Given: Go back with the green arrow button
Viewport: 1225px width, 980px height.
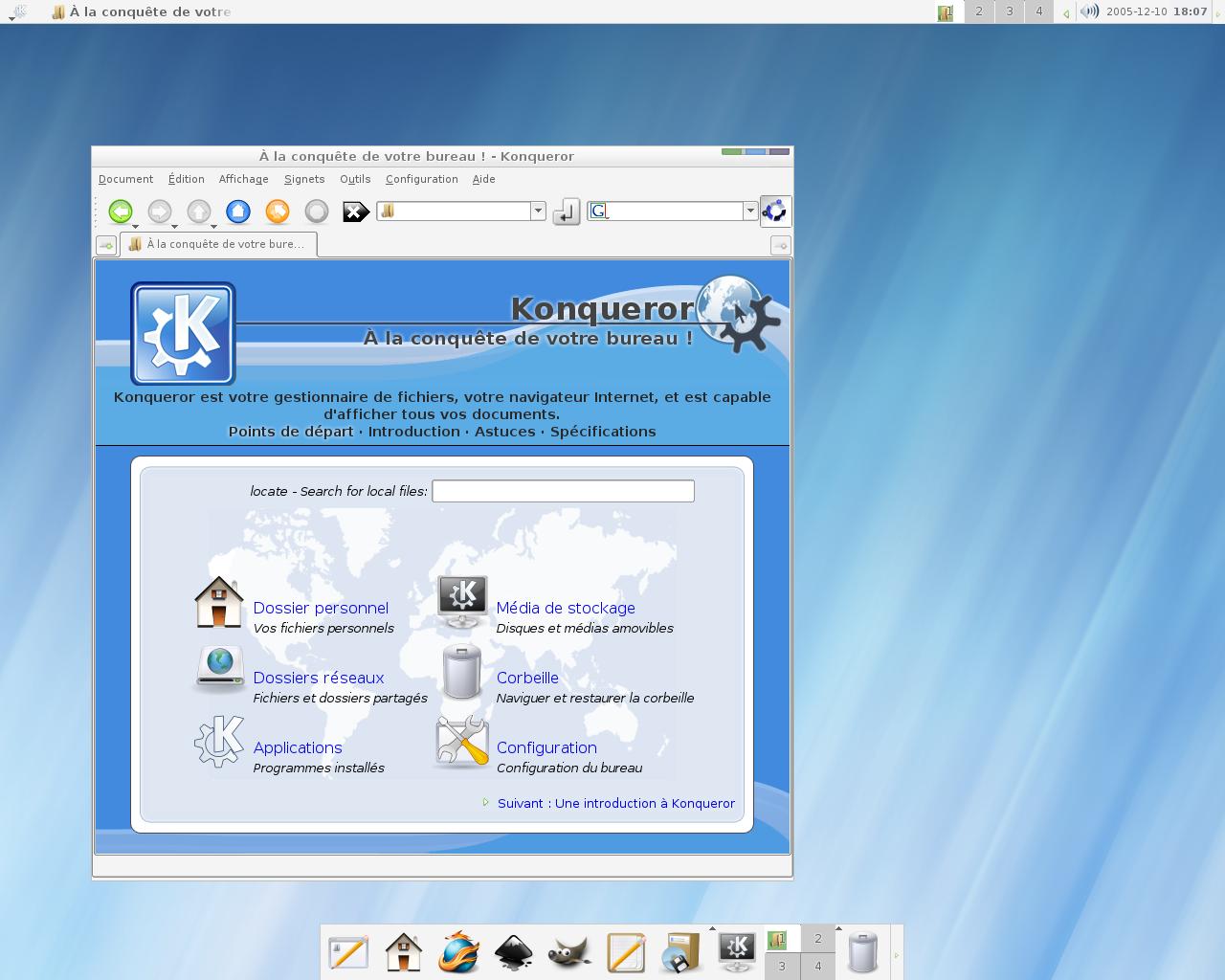Looking at the screenshot, I should coord(121,211).
